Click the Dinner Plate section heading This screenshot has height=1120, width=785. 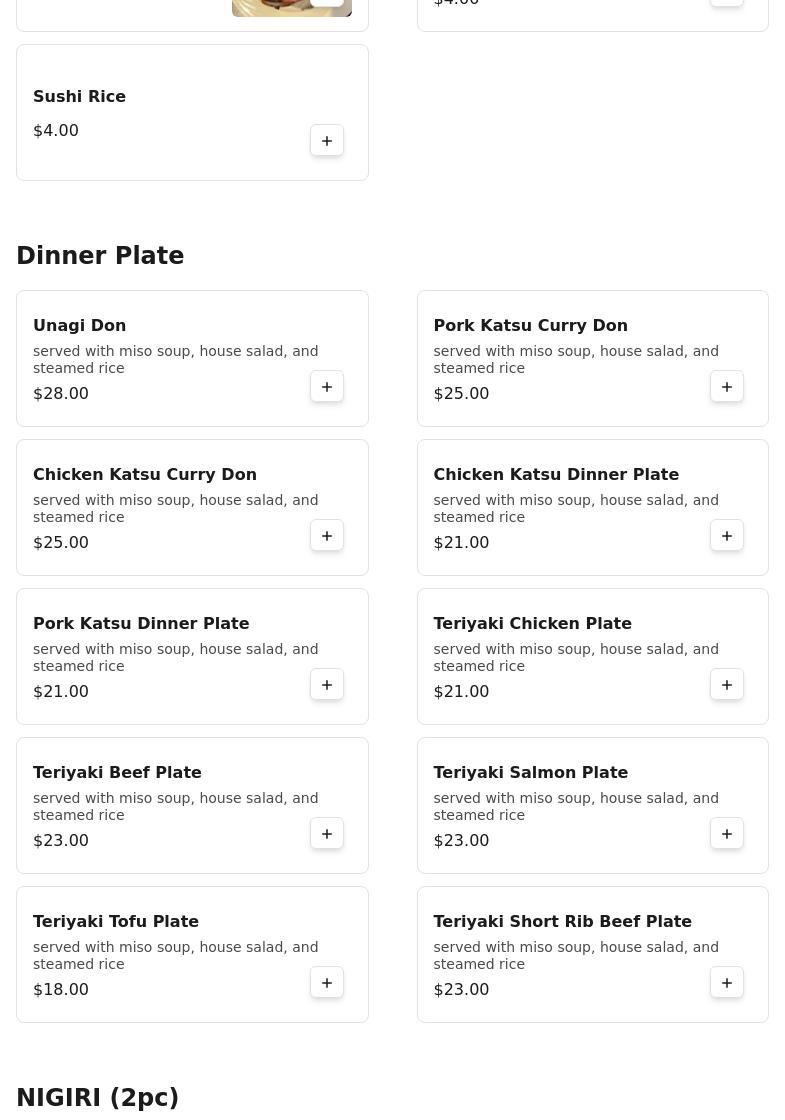tap(100, 256)
